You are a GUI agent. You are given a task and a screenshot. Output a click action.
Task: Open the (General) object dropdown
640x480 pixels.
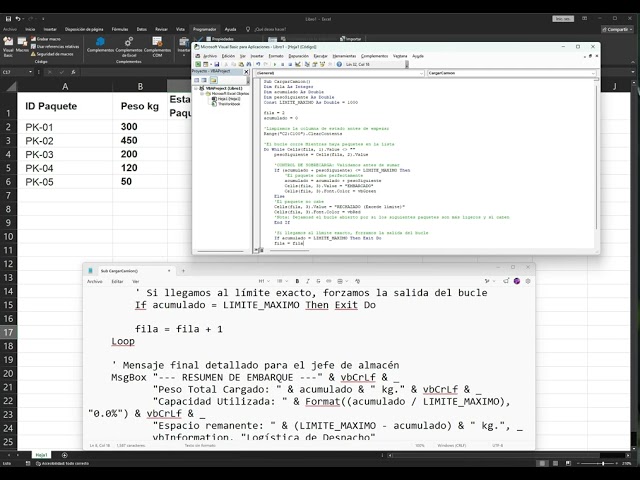pos(422,73)
